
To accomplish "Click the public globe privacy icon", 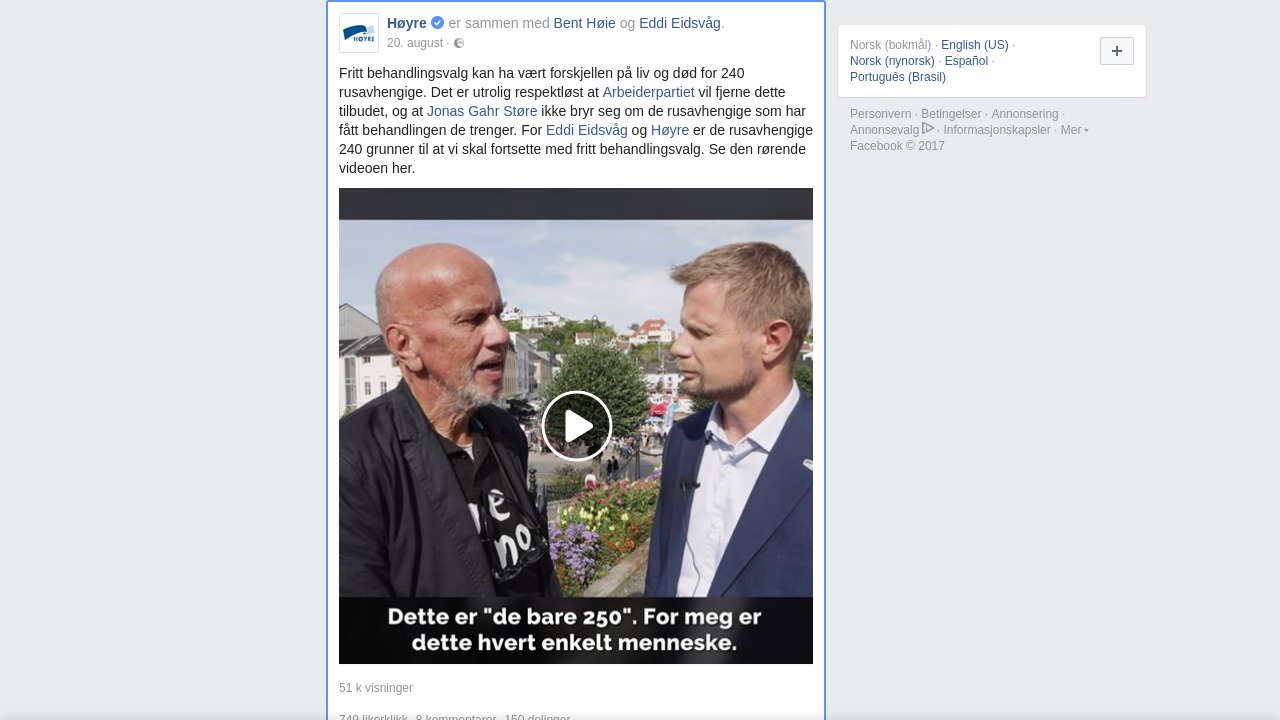I will coord(459,43).
